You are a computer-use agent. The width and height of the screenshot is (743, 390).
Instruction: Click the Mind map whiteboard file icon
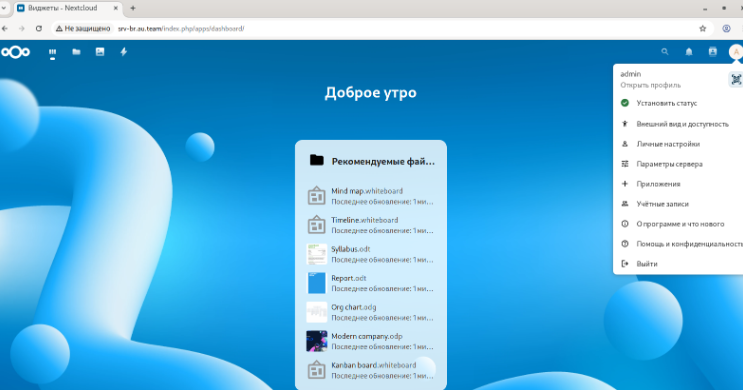[x=317, y=196]
